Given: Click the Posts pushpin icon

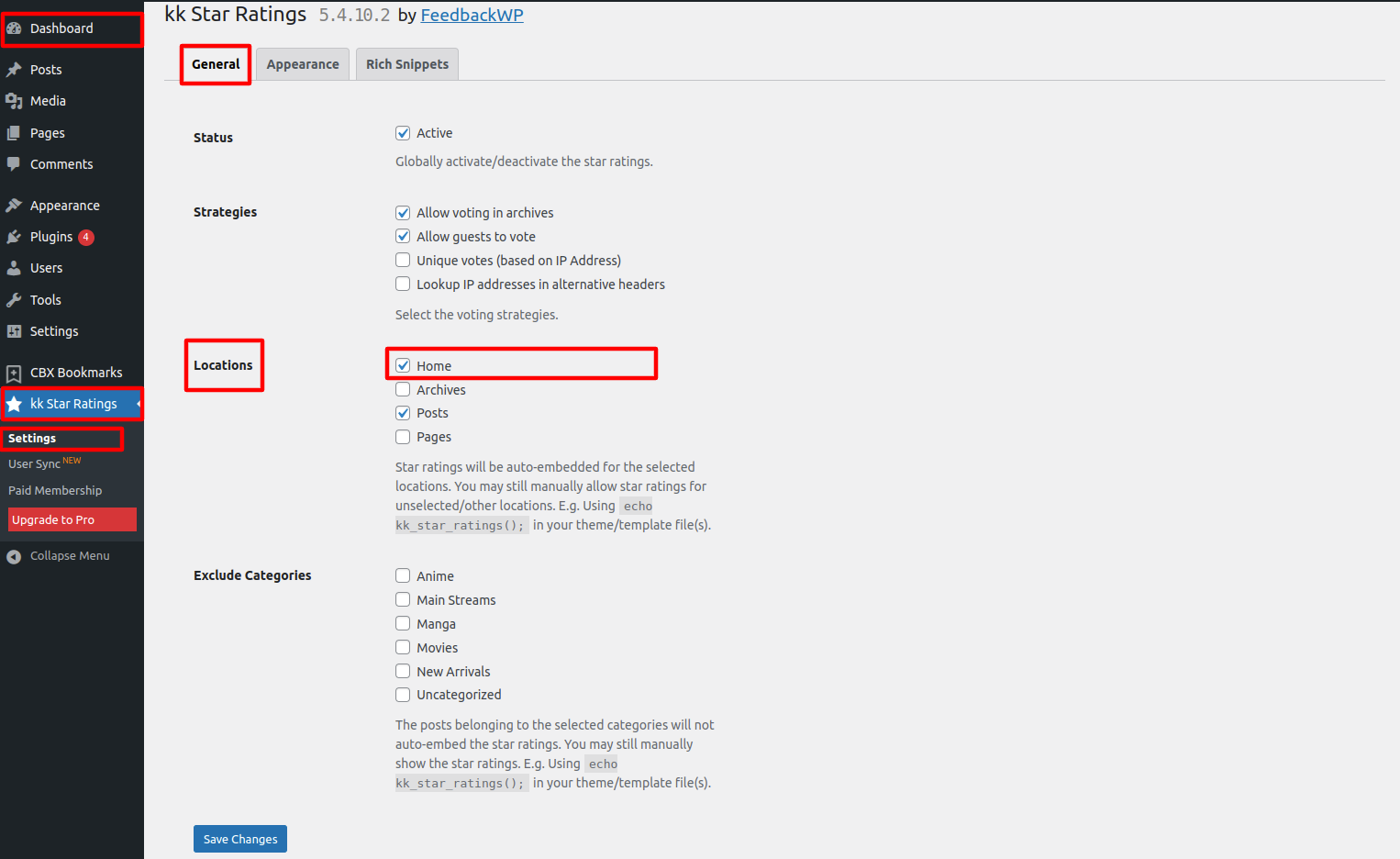Looking at the screenshot, I should pyautogui.click(x=15, y=70).
